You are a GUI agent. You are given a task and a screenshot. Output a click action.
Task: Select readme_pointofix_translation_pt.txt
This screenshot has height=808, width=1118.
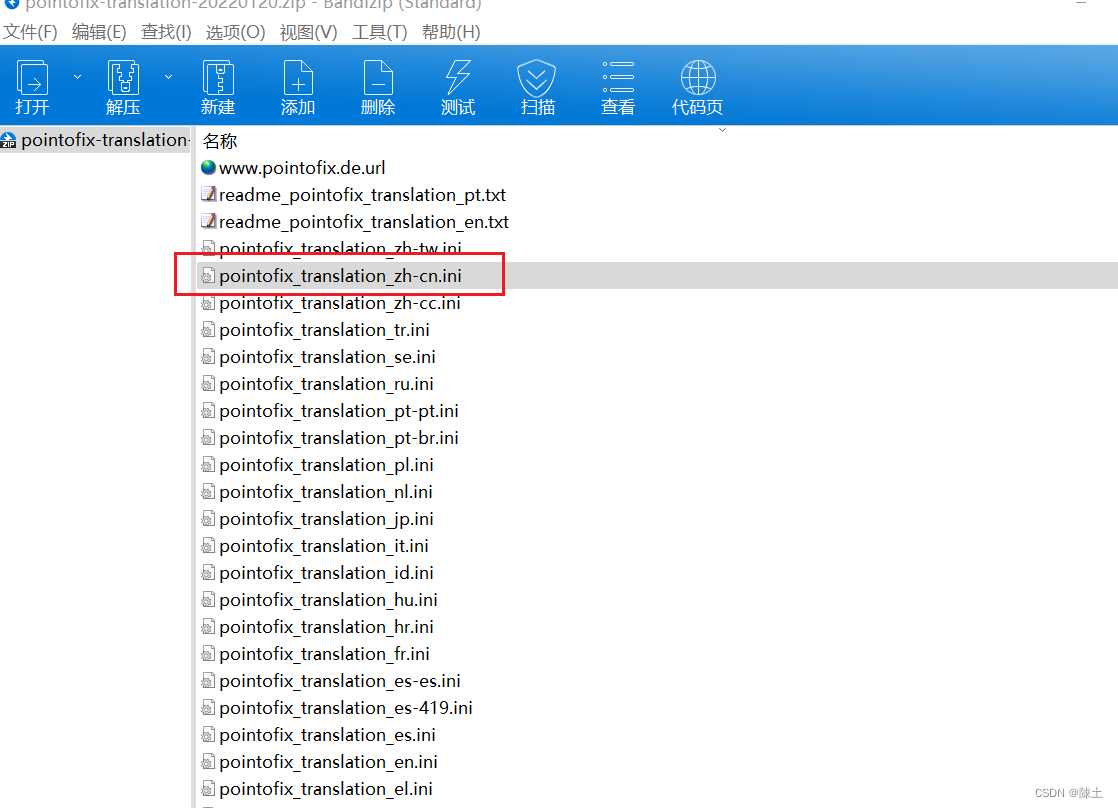coord(362,195)
